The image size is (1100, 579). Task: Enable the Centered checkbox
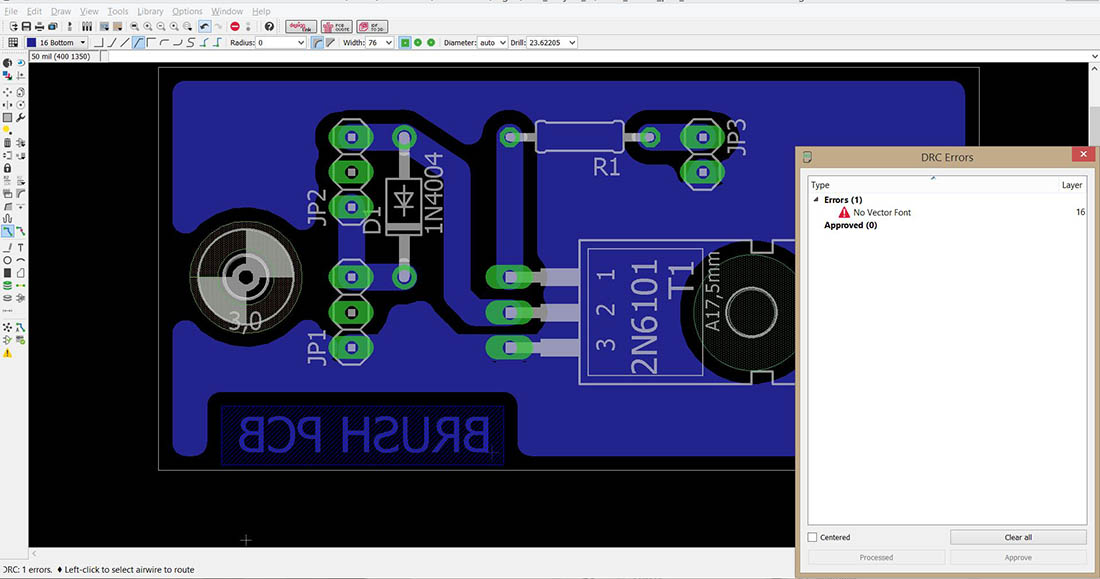(812, 538)
